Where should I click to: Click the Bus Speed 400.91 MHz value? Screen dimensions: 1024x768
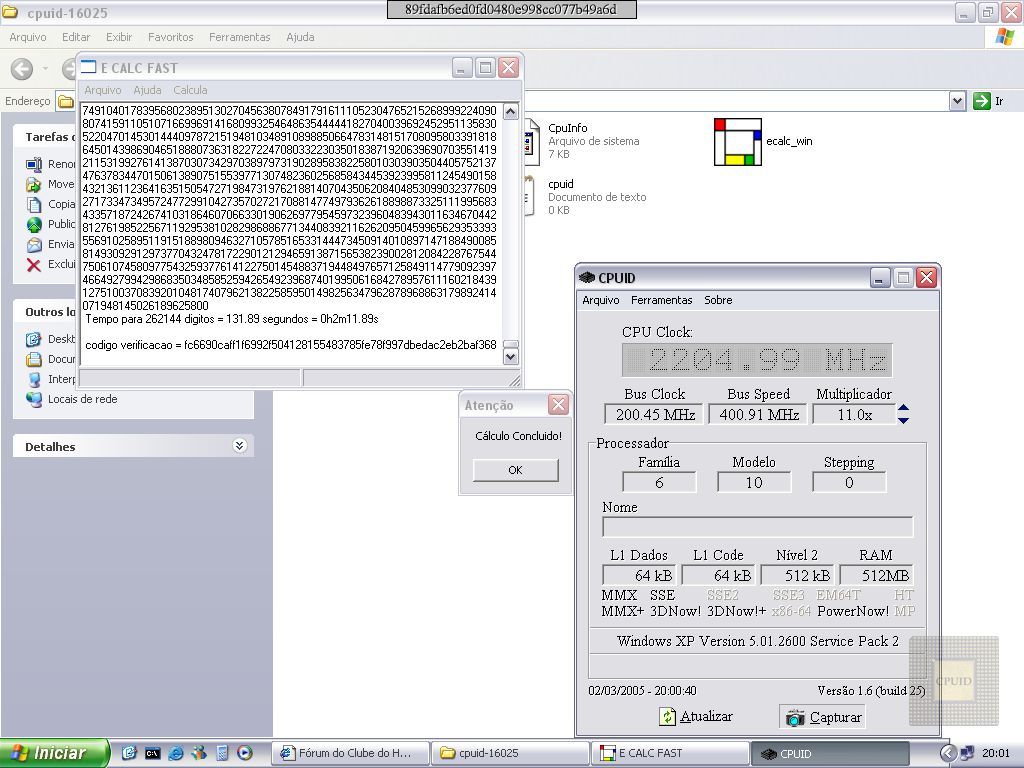click(x=758, y=414)
